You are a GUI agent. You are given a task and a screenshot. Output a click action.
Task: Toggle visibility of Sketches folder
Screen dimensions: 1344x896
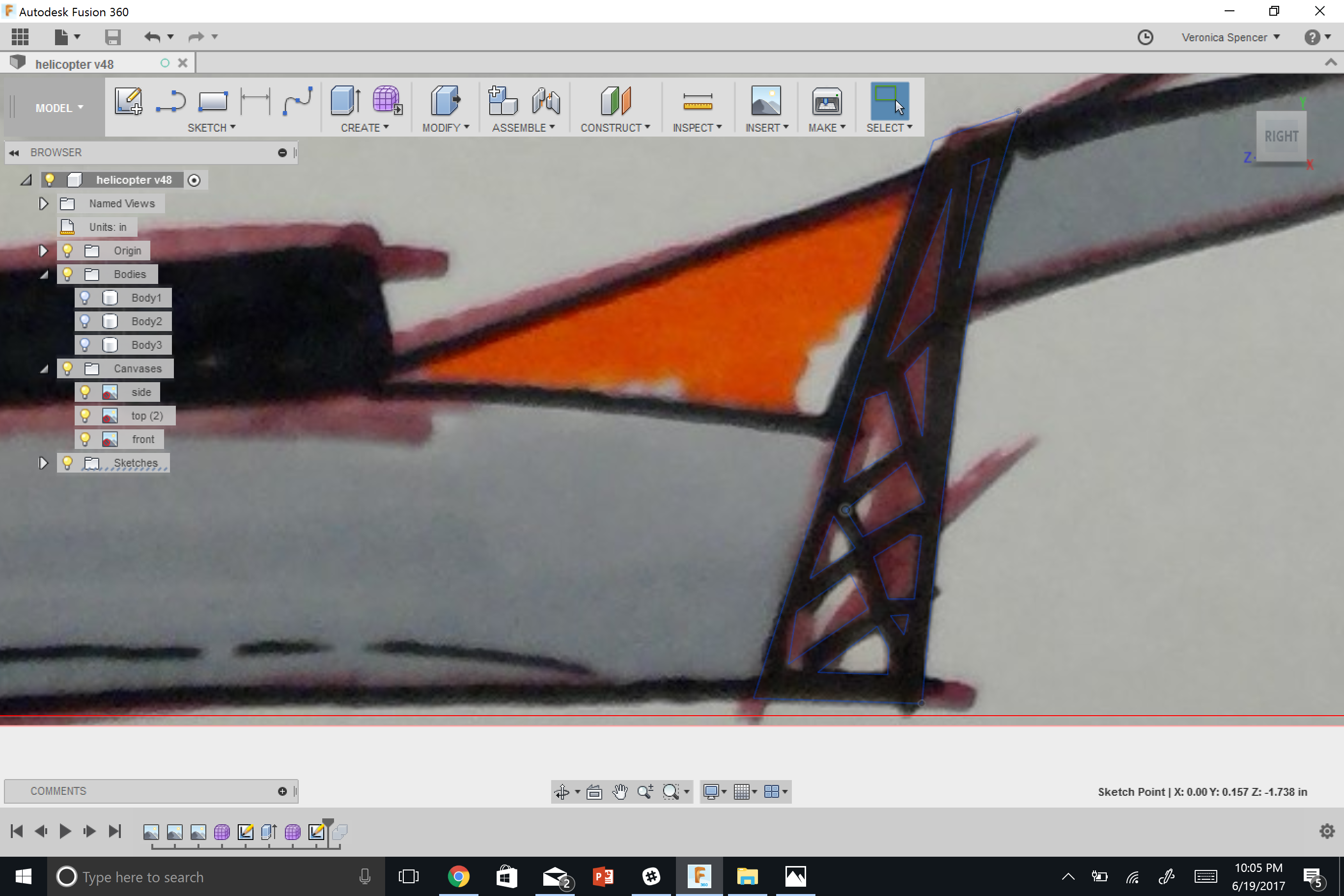[67, 462]
